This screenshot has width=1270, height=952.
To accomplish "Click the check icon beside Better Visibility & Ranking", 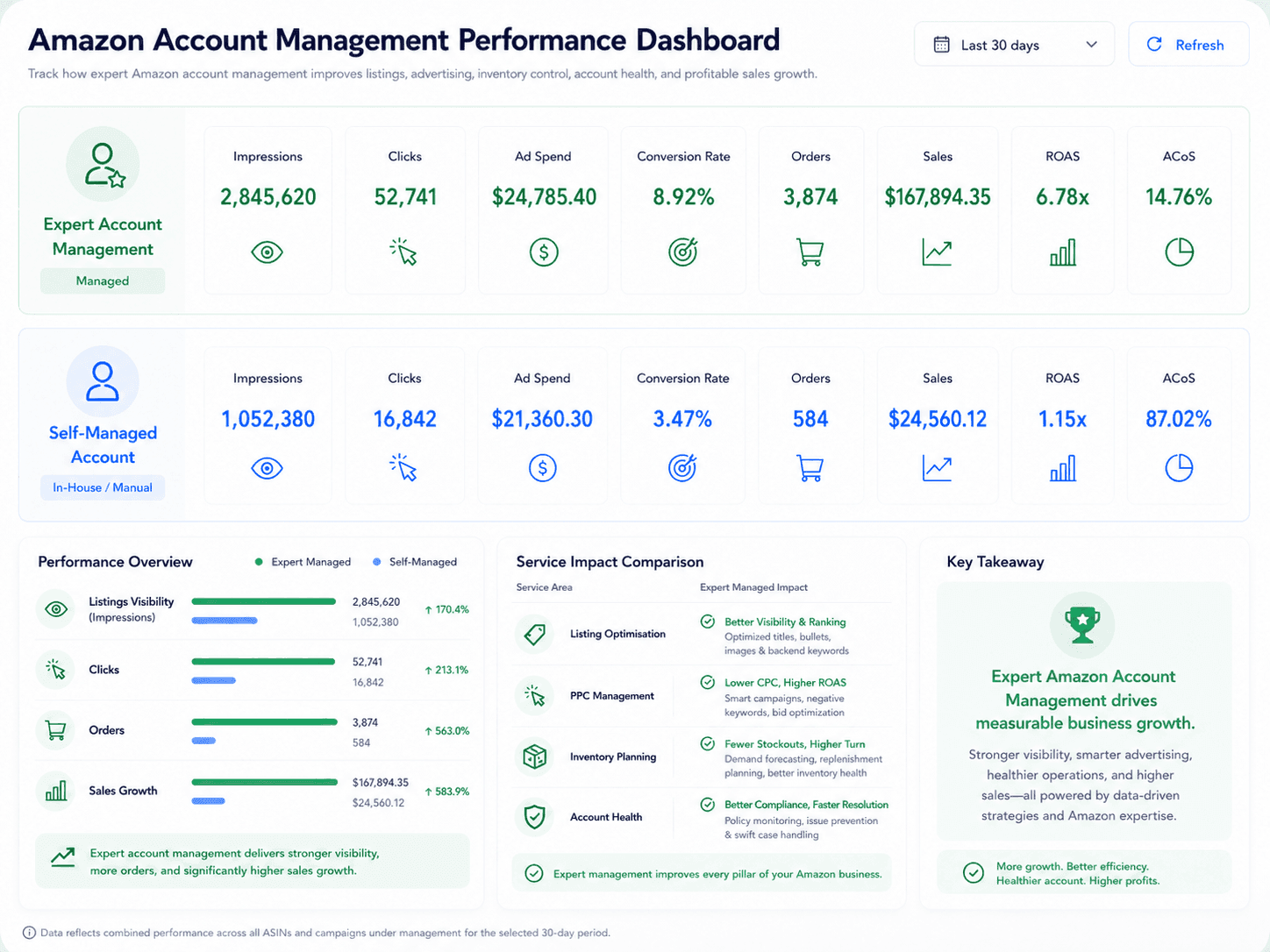I will [707, 622].
